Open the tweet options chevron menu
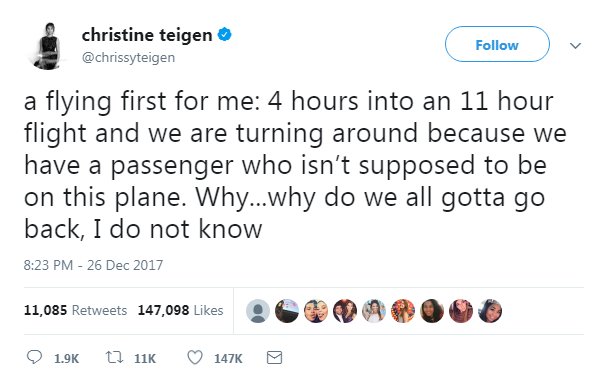Image resolution: width=604 pixels, height=386 pixels. tap(575, 46)
